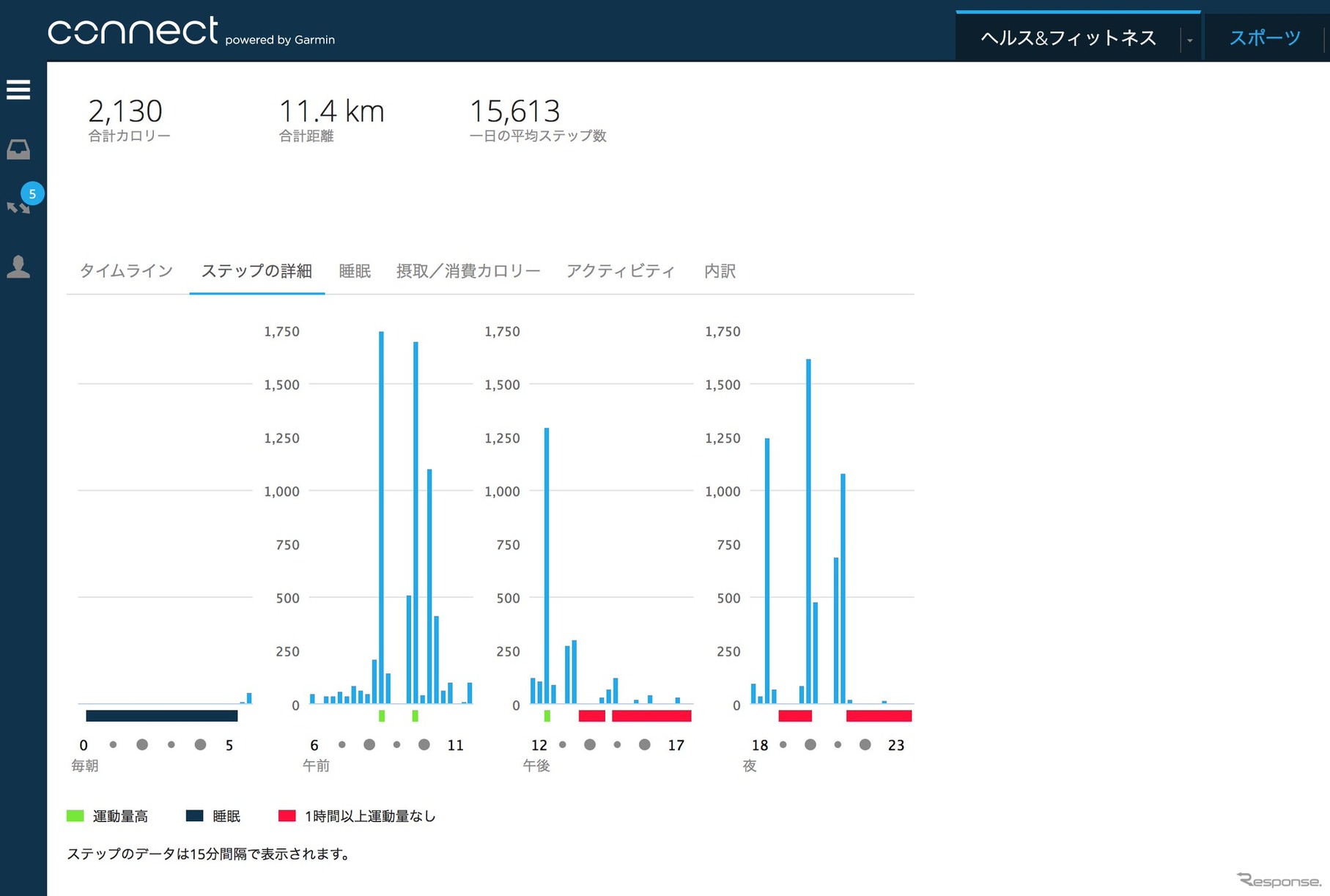The image size is (1330, 896).
Task: Open the hamburger menu in sidebar
Action: pyautogui.click(x=18, y=89)
